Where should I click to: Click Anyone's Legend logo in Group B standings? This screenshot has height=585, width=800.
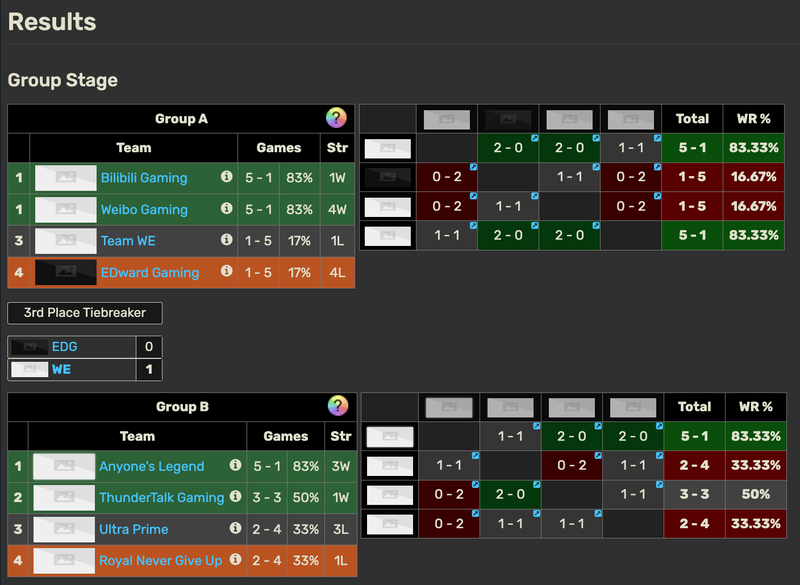point(64,466)
